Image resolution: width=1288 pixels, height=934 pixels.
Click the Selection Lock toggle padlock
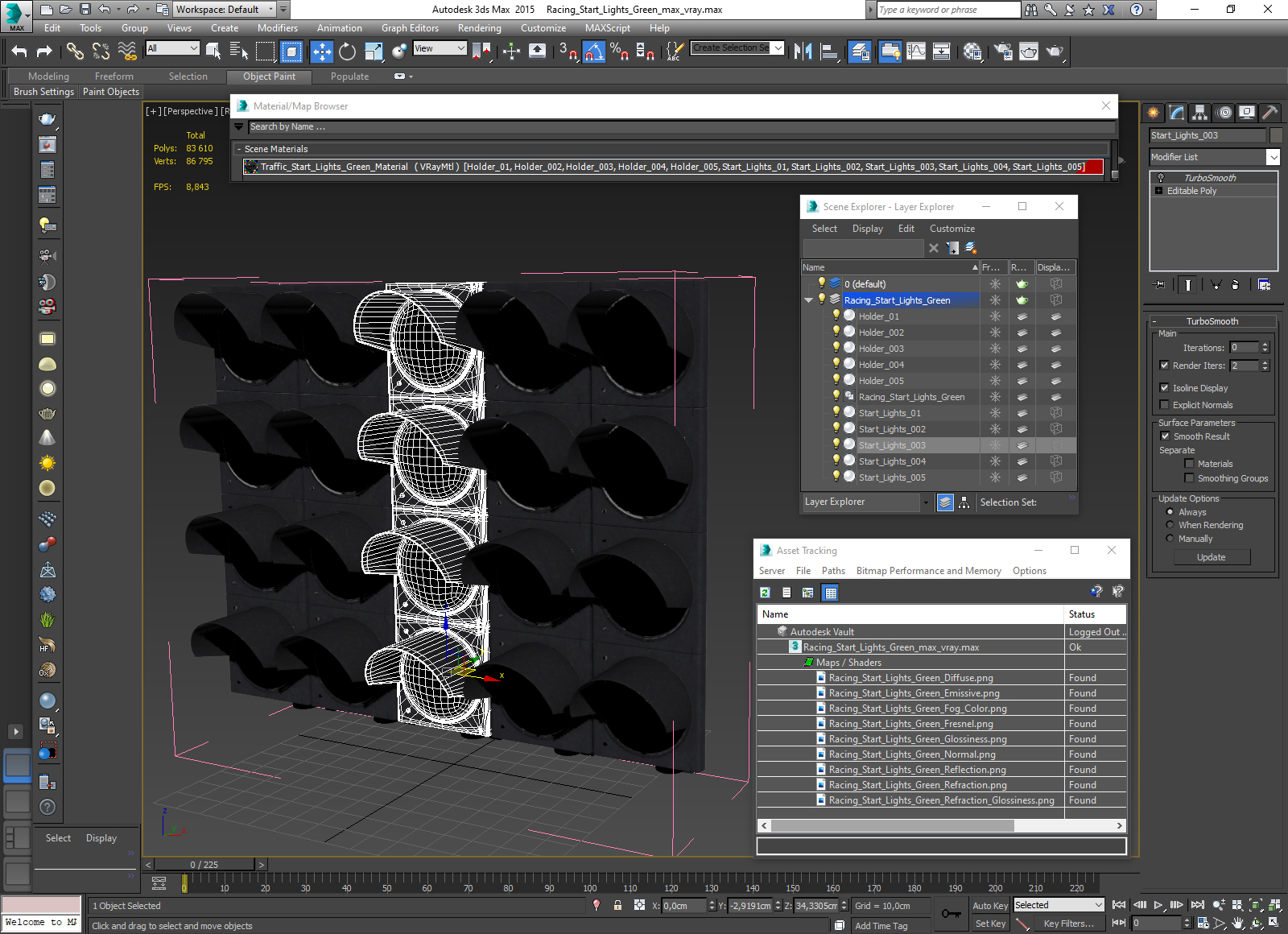click(617, 905)
